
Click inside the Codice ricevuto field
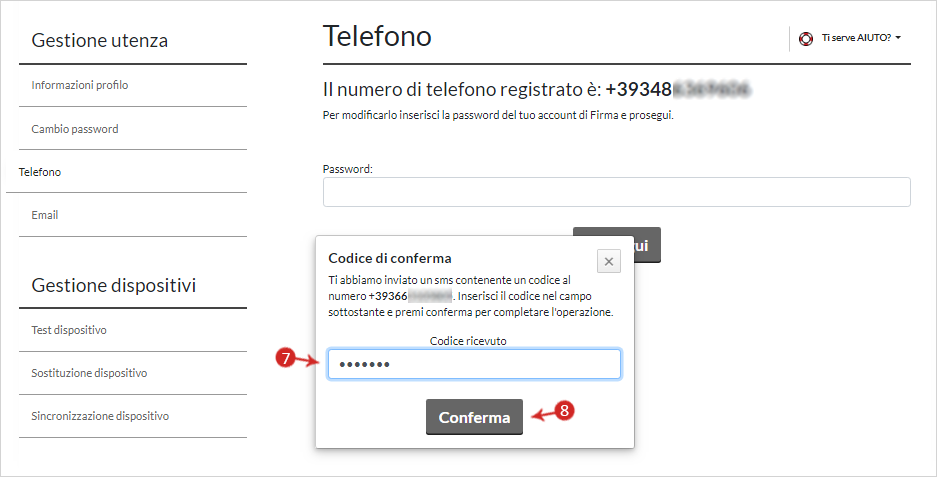(474, 364)
